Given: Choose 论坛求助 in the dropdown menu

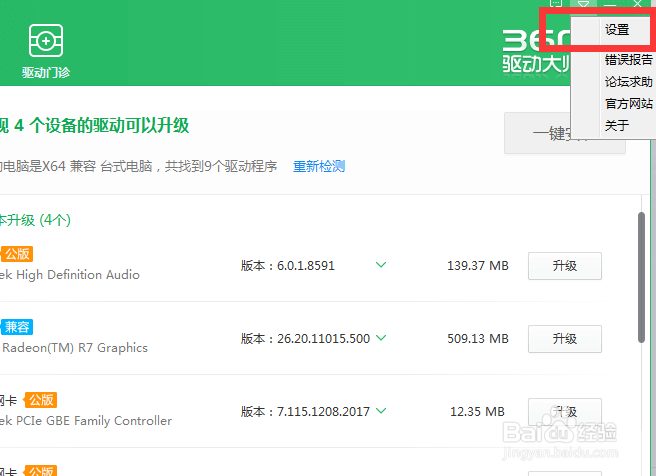Looking at the screenshot, I should (x=628, y=82).
